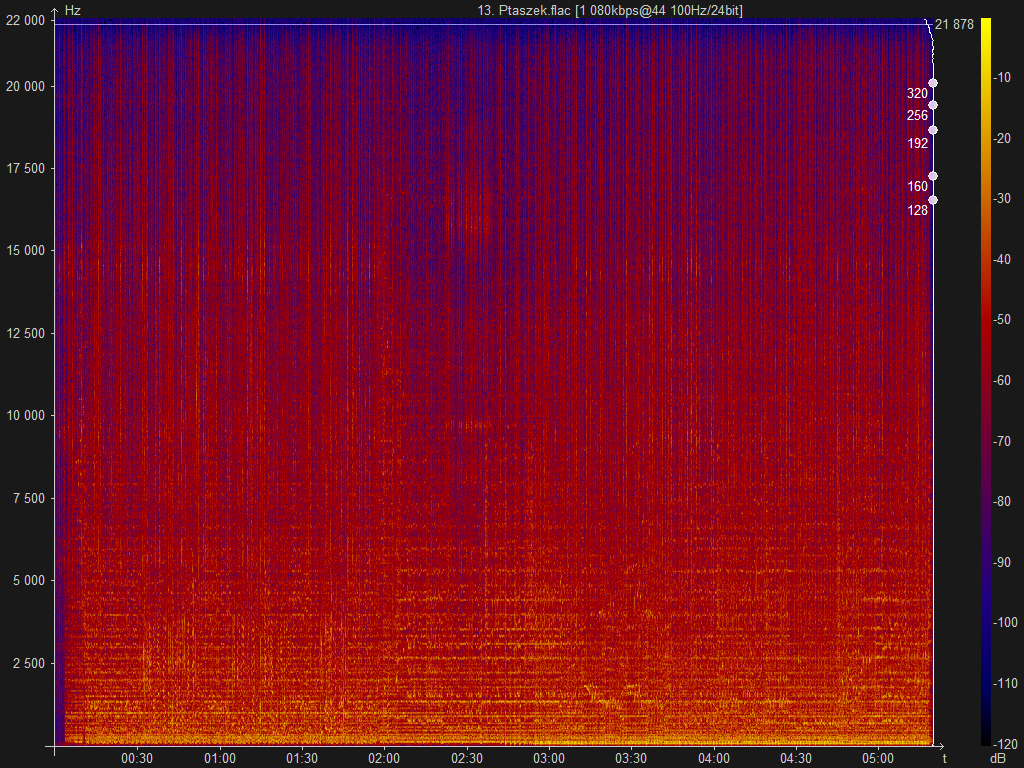The width and height of the screenshot is (1024, 768).
Task: Click the 15 000 frequency axis label
Action: pyautogui.click(x=25, y=251)
